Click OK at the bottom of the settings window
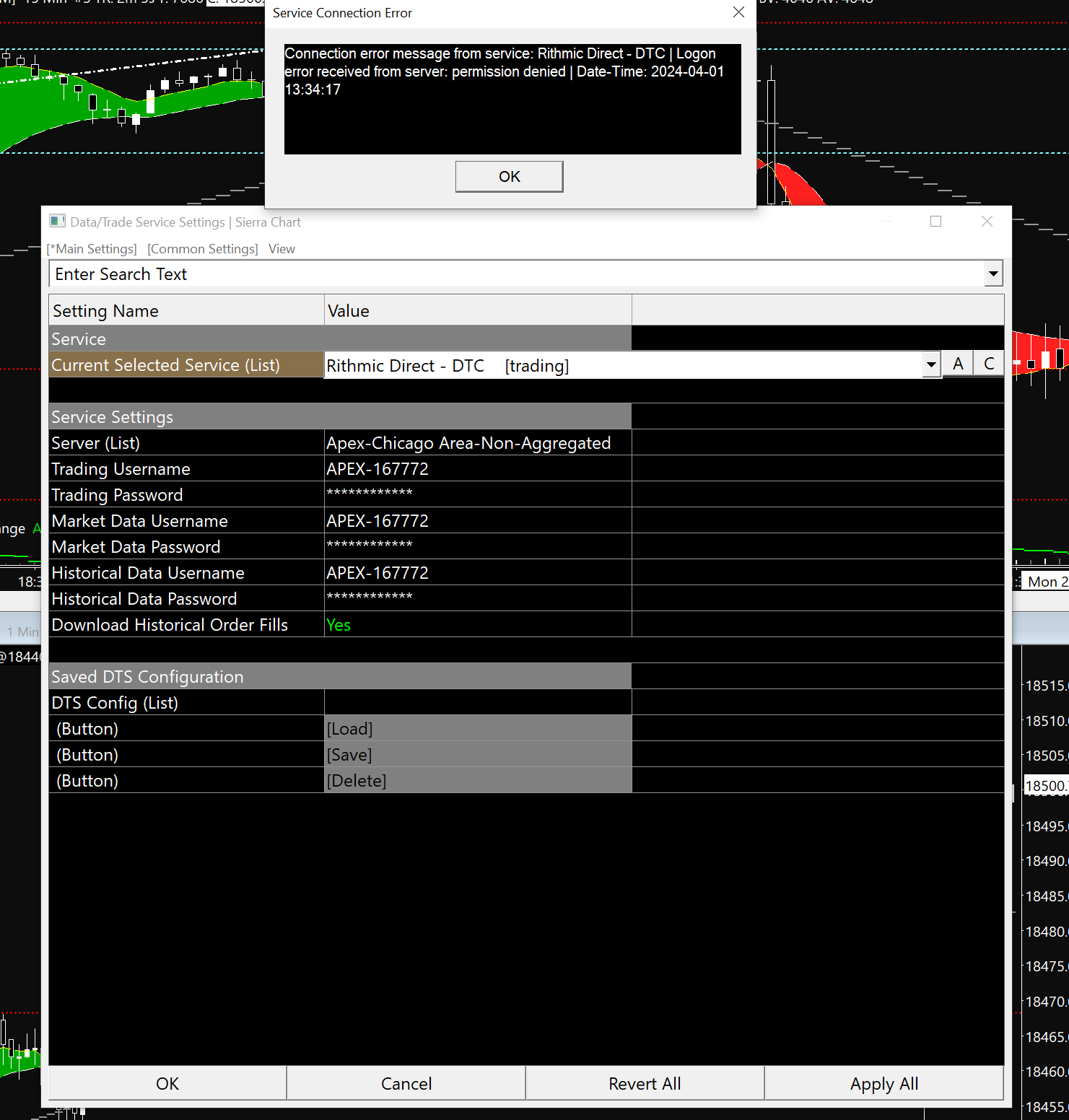1069x1120 pixels. pyautogui.click(x=167, y=1083)
